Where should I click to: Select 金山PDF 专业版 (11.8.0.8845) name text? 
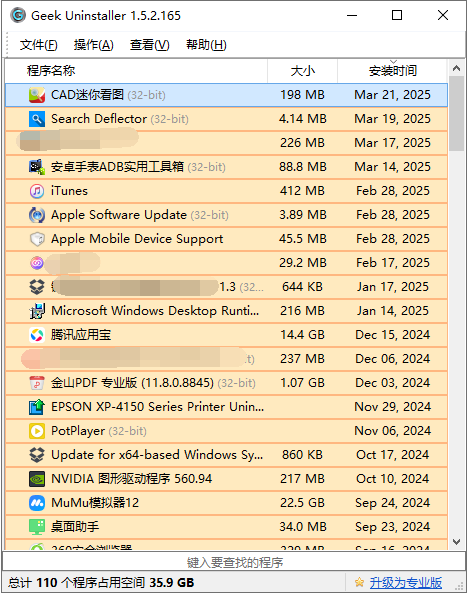pos(132,382)
